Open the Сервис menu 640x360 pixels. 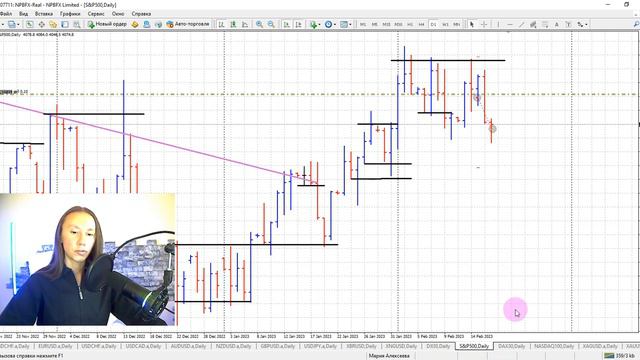96,13
